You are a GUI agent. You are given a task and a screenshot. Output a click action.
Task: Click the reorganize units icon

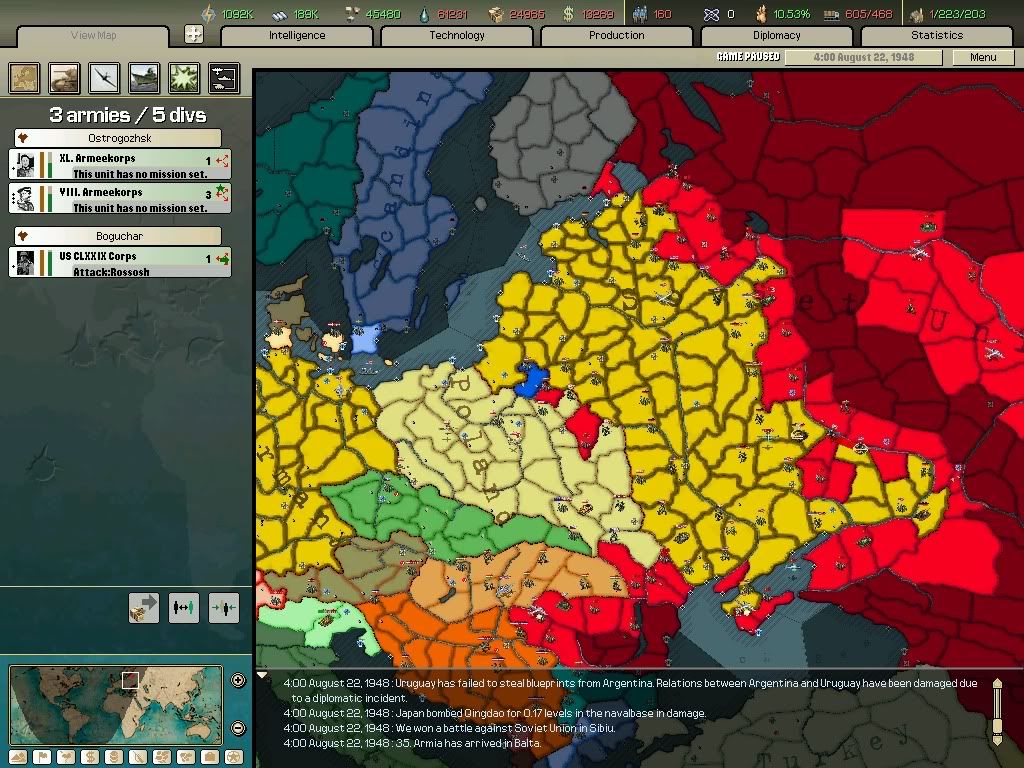point(184,608)
